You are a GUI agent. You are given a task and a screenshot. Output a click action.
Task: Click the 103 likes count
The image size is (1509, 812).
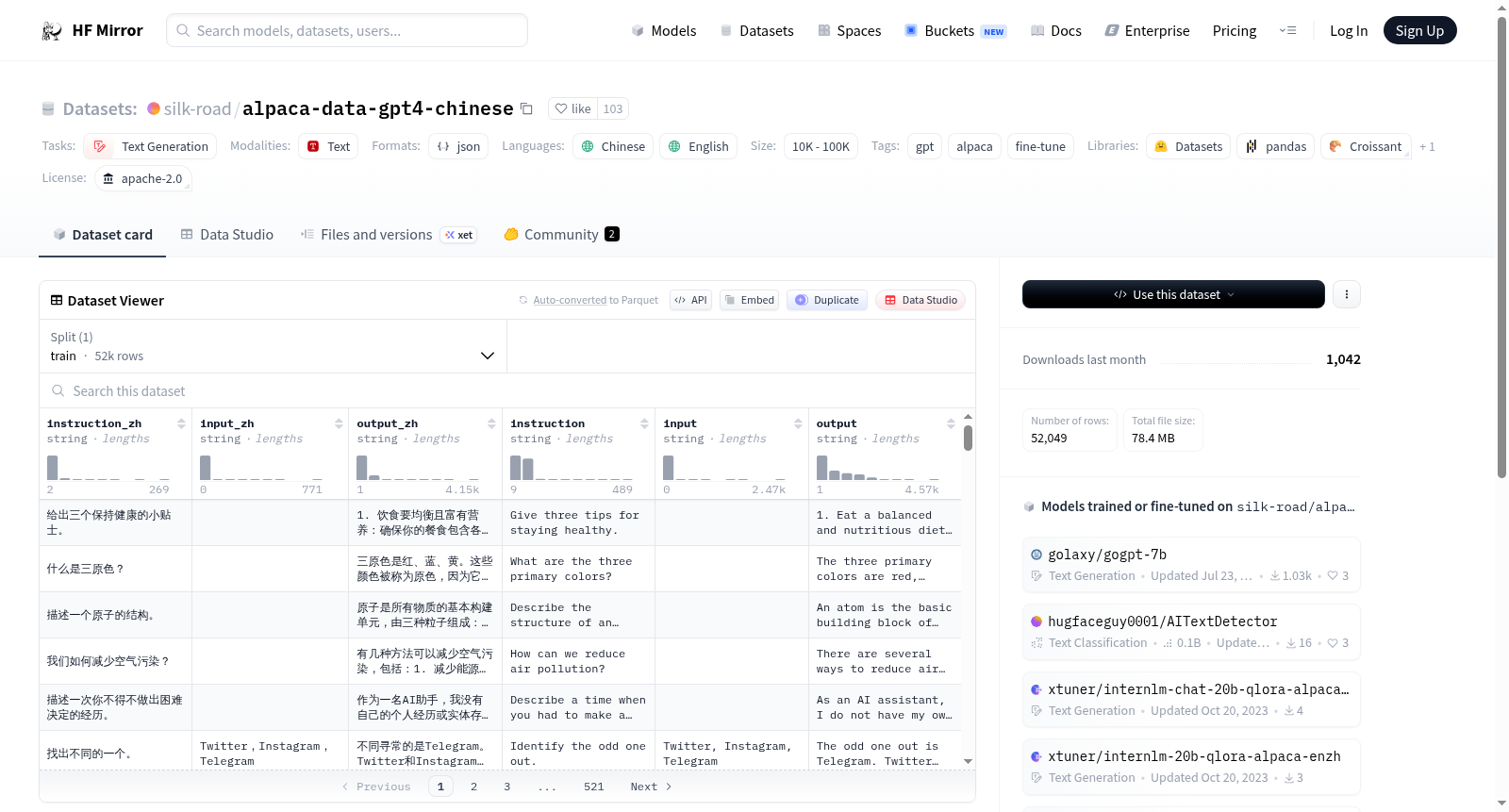[x=613, y=109]
